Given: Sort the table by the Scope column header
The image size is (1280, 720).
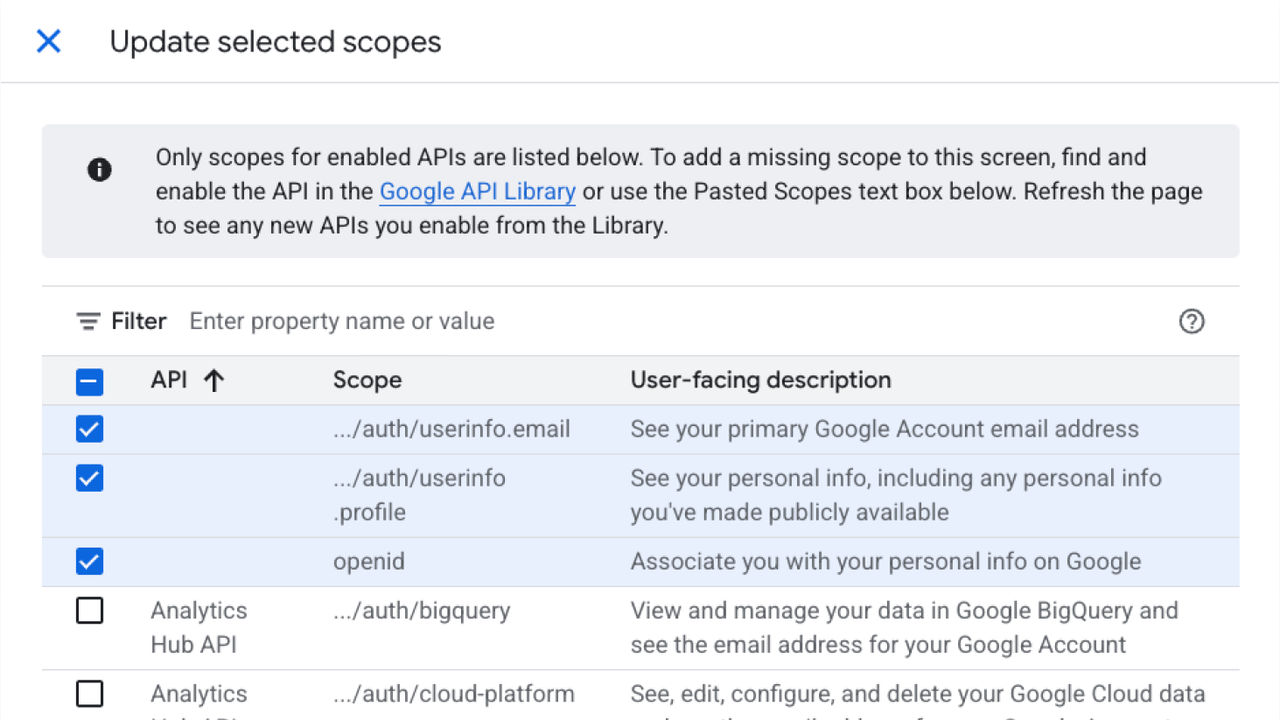Looking at the screenshot, I should click(x=367, y=381).
